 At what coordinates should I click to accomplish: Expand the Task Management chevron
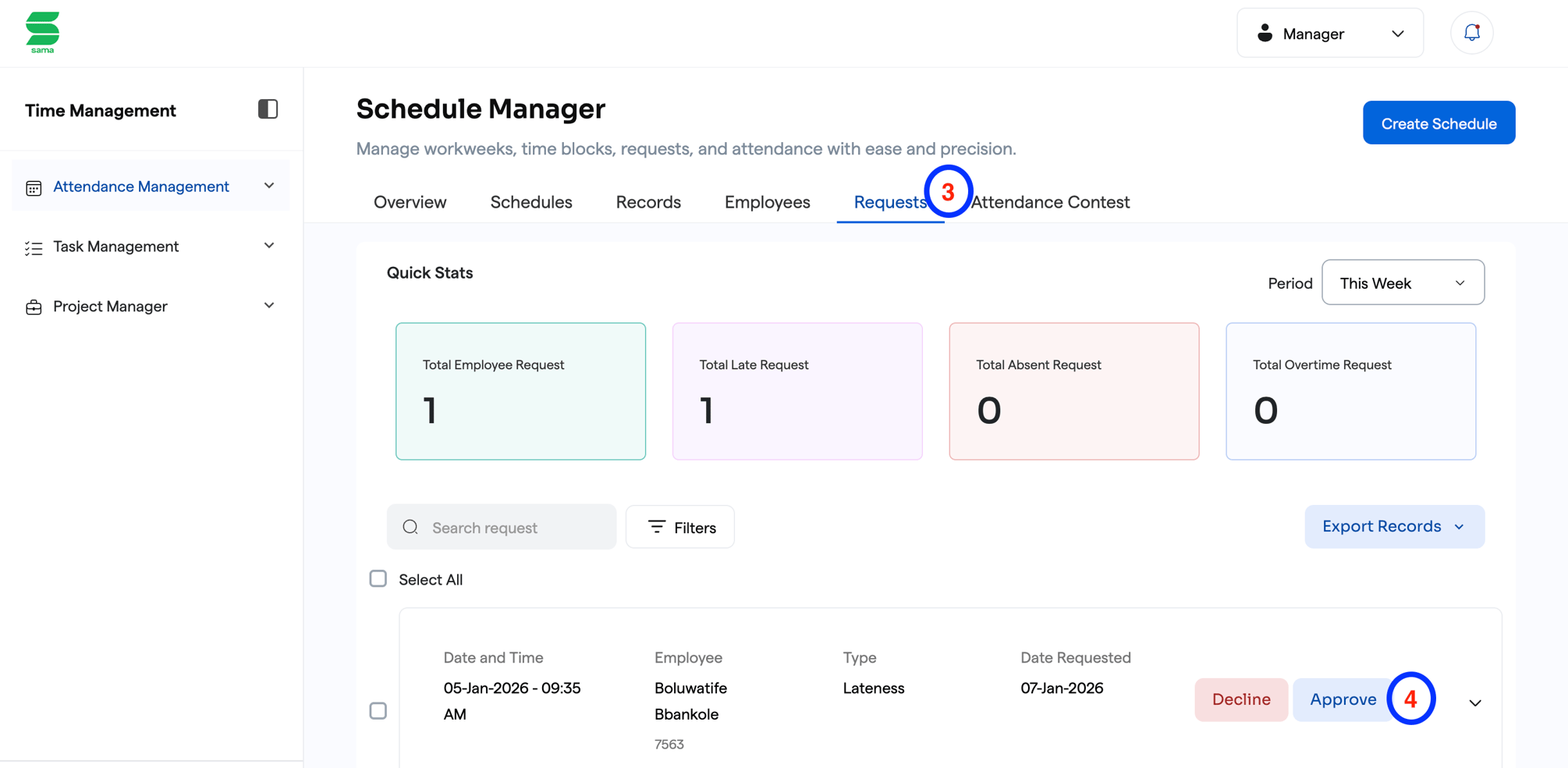269,246
